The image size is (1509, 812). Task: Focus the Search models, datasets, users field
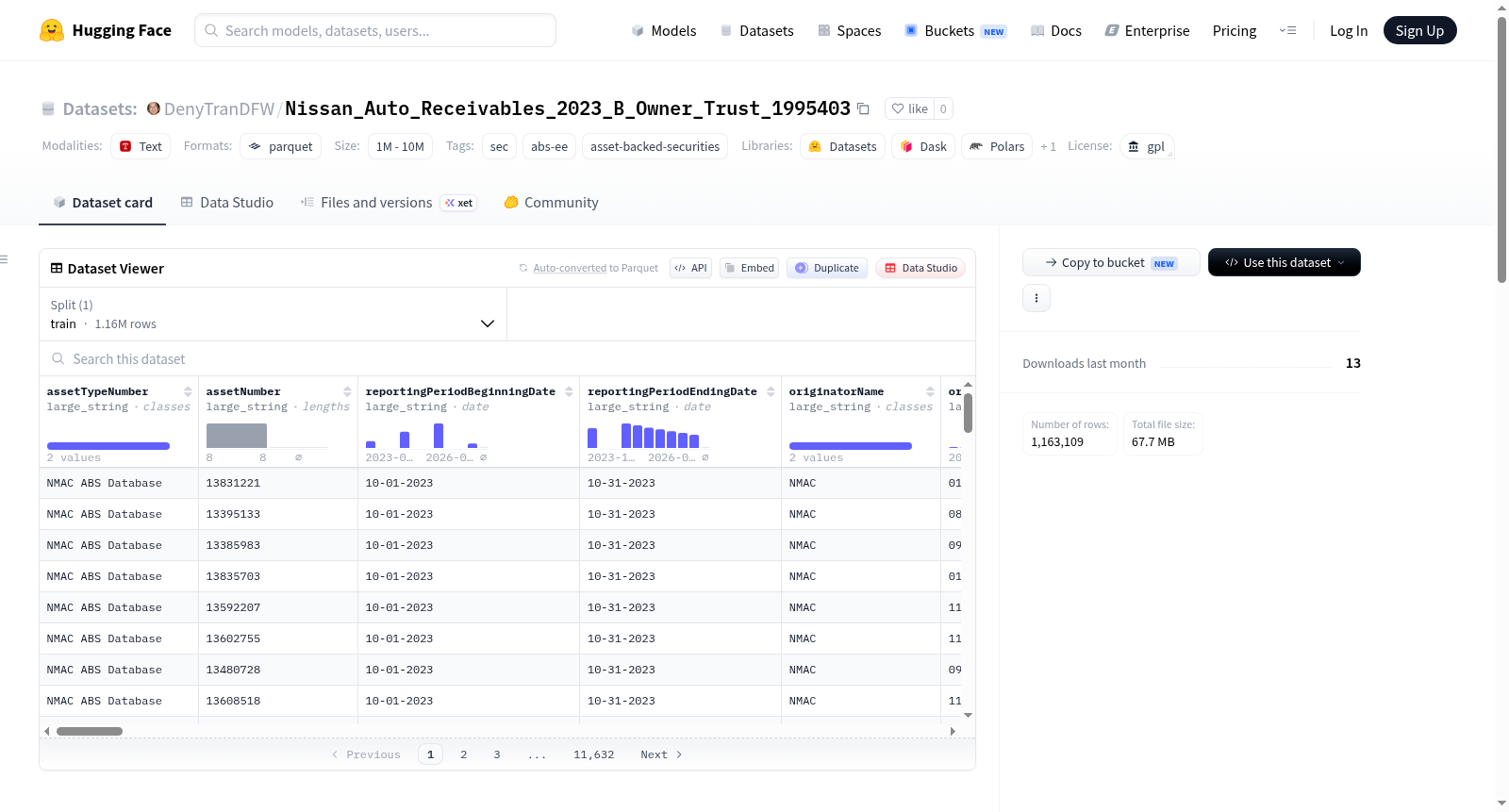point(375,30)
